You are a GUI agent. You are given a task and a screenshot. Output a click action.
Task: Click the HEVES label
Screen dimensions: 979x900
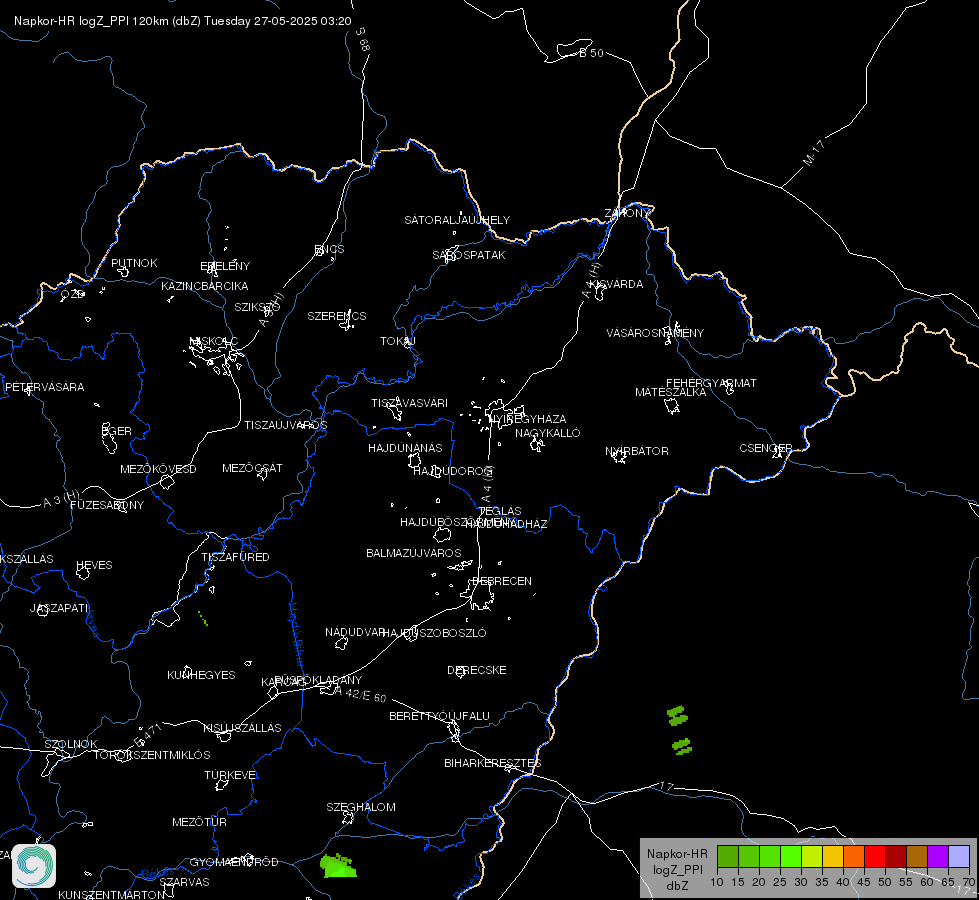pyautogui.click(x=94, y=565)
